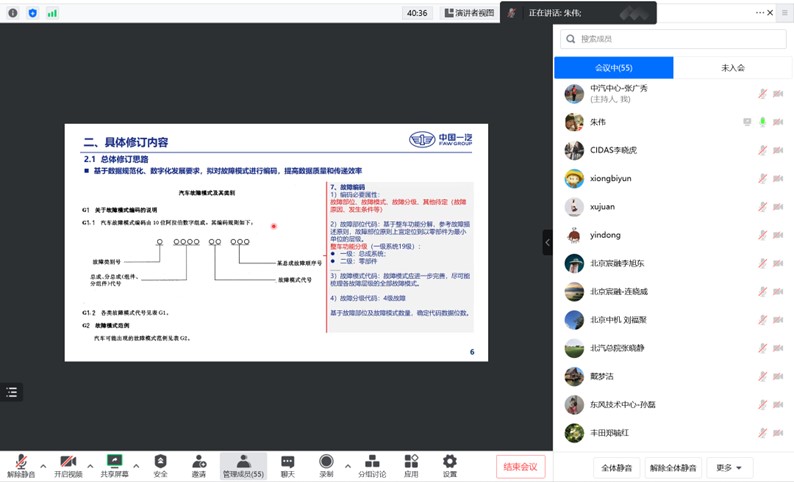The height and width of the screenshot is (482, 794).
Task: Click the blue security shield icon
Action: (x=33, y=13)
